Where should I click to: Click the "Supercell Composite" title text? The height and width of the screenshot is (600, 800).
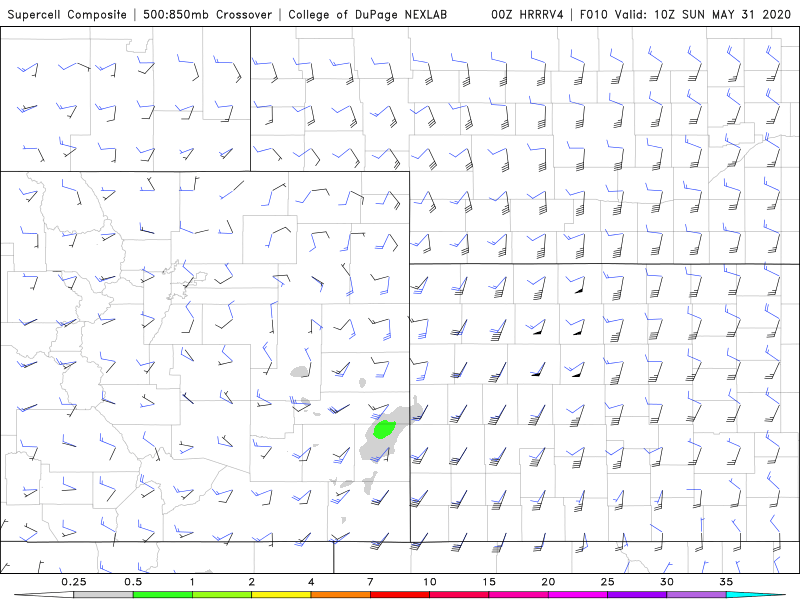click(x=67, y=14)
